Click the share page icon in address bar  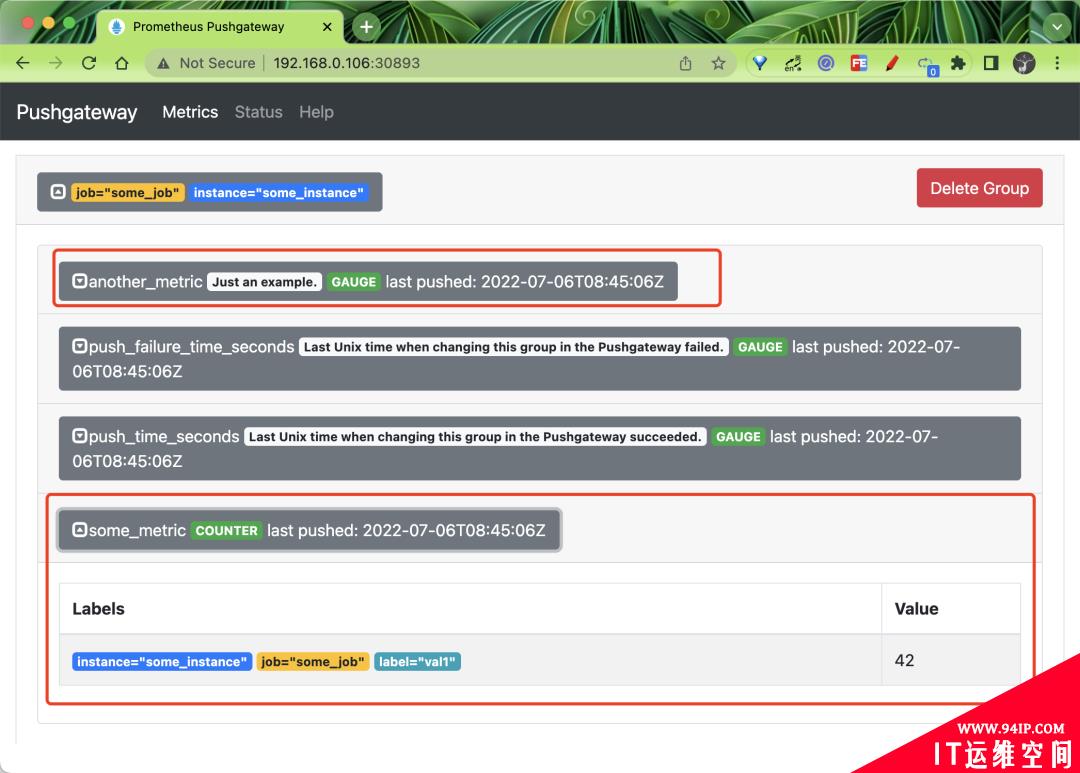pos(685,63)
